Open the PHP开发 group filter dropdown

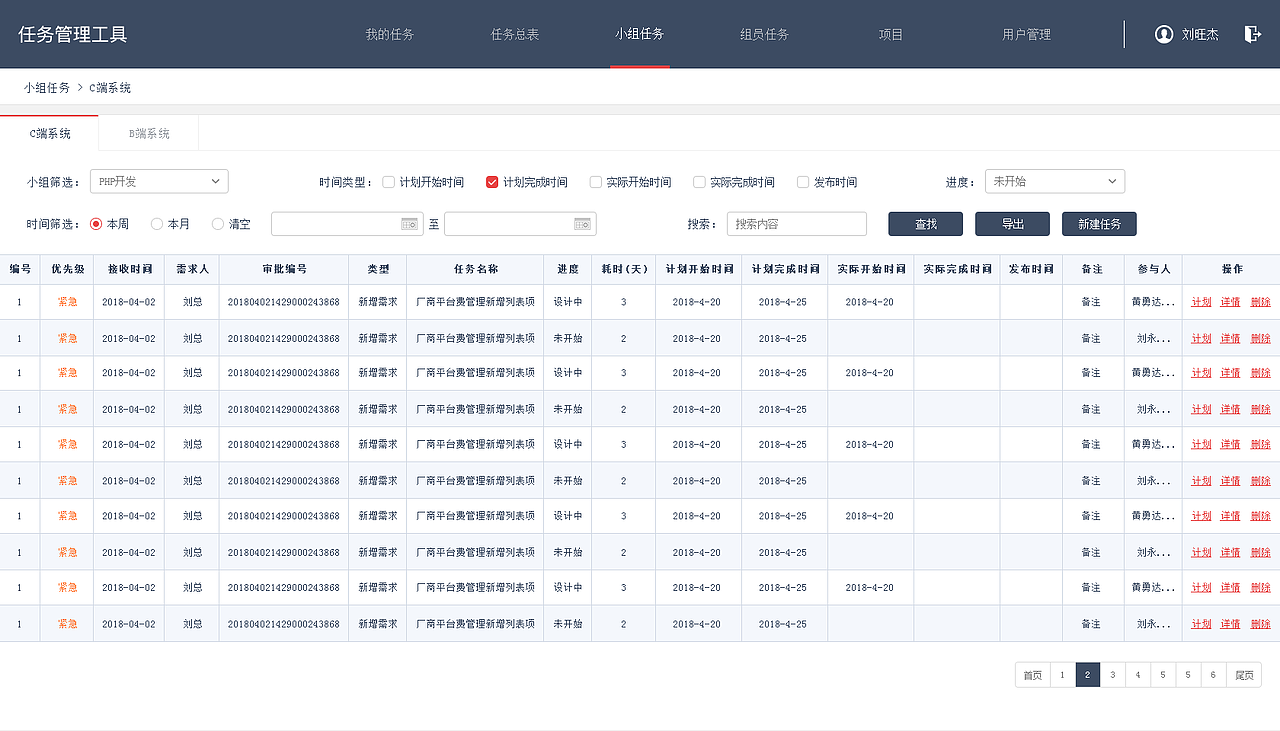point(158,181)
